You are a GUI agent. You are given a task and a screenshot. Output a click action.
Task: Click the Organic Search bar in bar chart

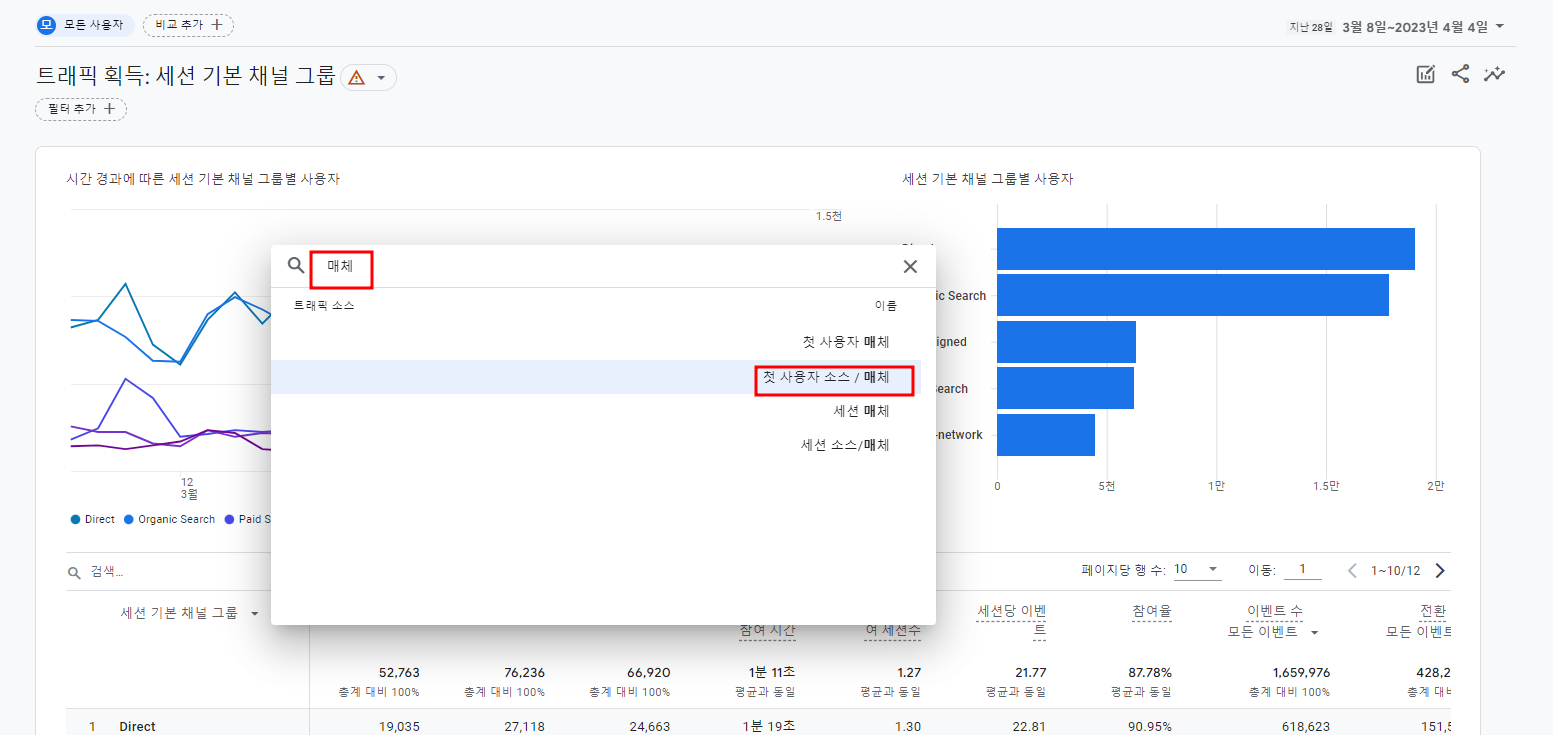point(1193,295)
